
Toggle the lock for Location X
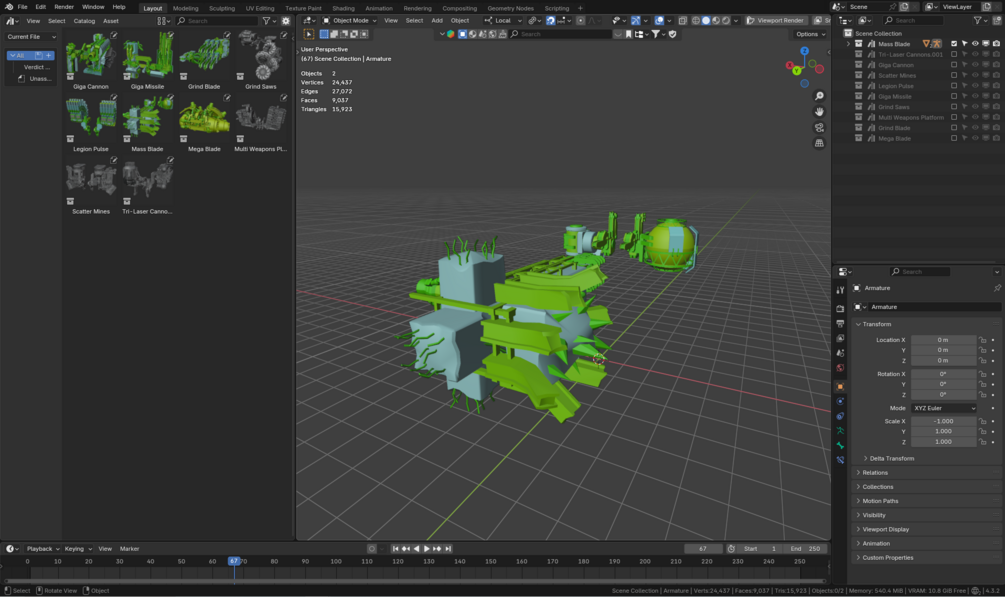(x=983, y=340)
